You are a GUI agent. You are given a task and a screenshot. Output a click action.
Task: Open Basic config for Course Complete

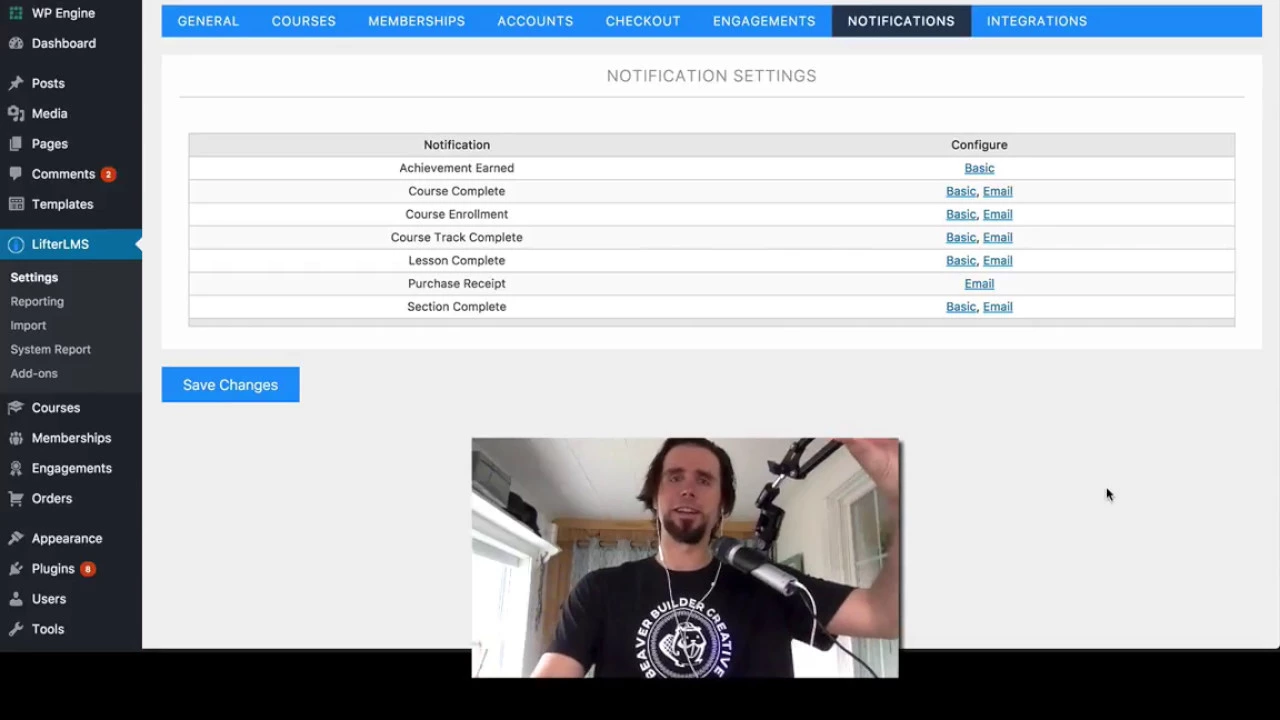961,191
